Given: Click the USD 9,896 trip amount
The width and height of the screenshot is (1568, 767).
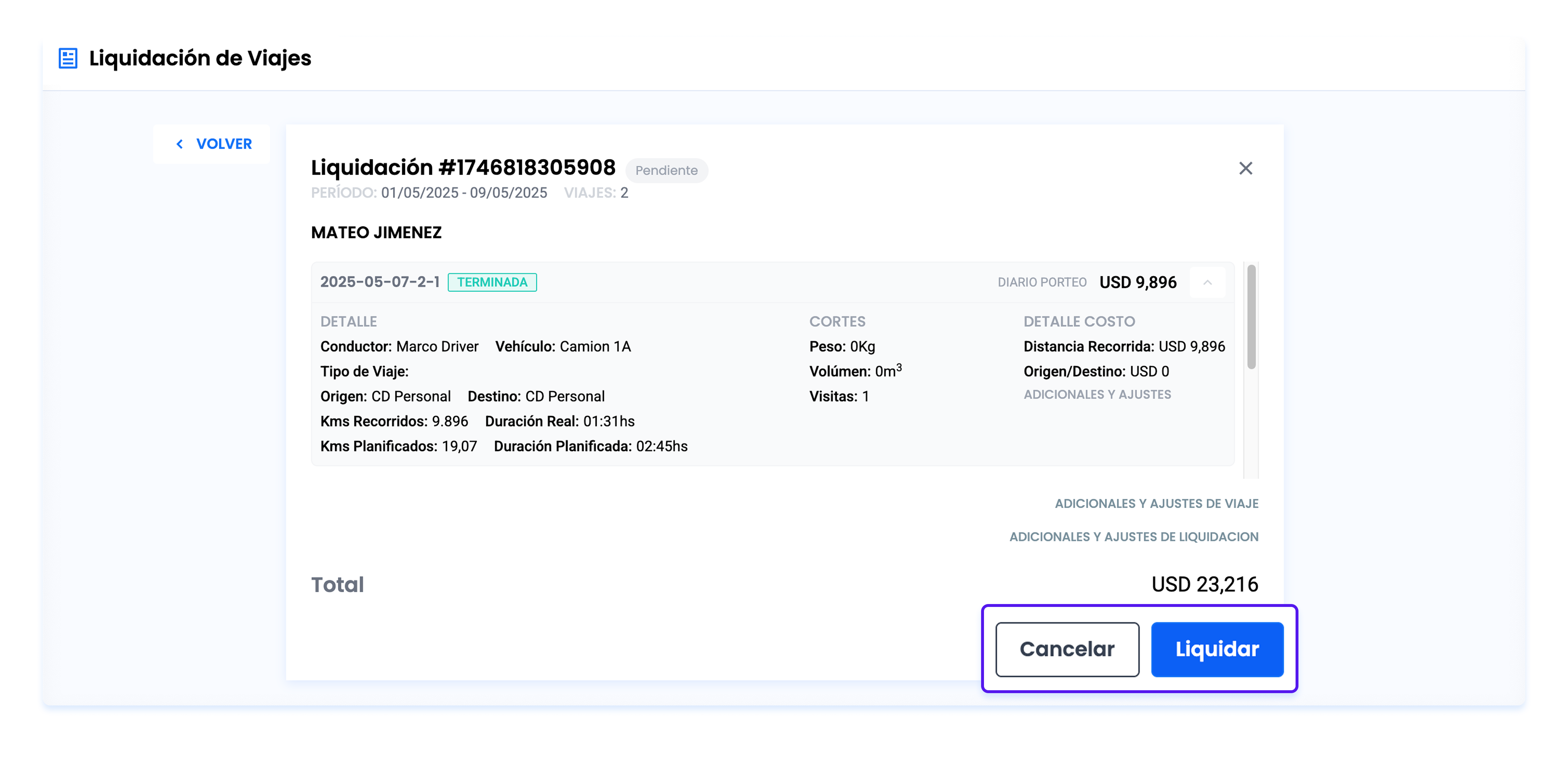Looking at the screenshot, I should 1138,282.
